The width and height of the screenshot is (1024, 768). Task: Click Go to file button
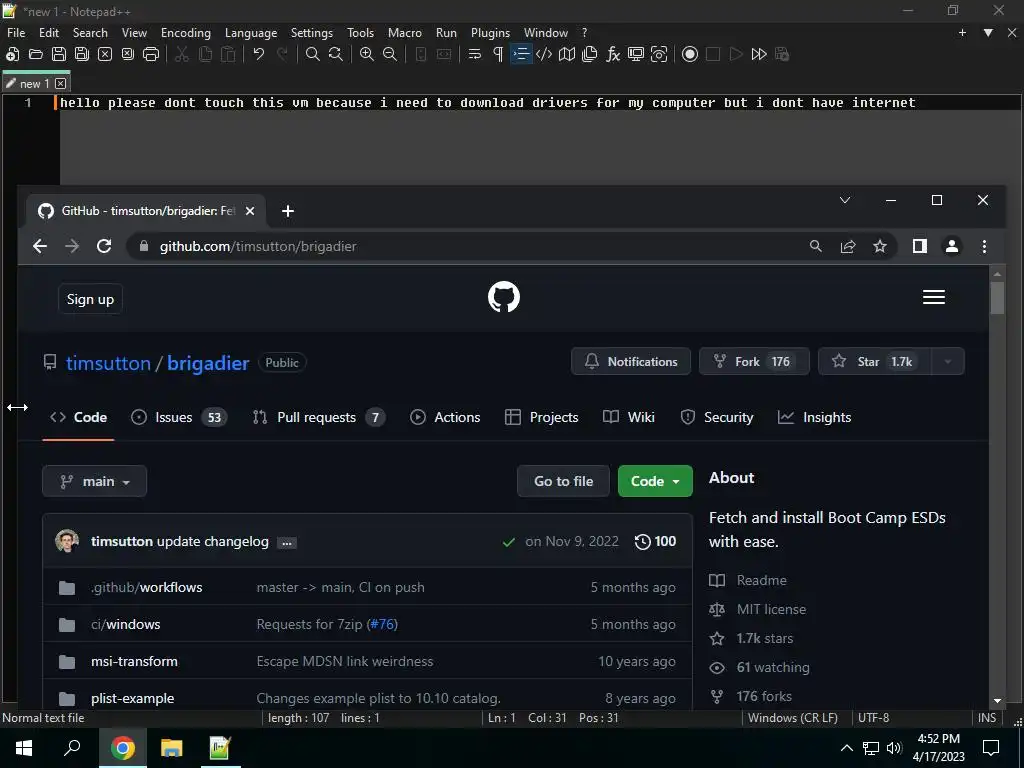pyautogui.click(x=563, y=481)
